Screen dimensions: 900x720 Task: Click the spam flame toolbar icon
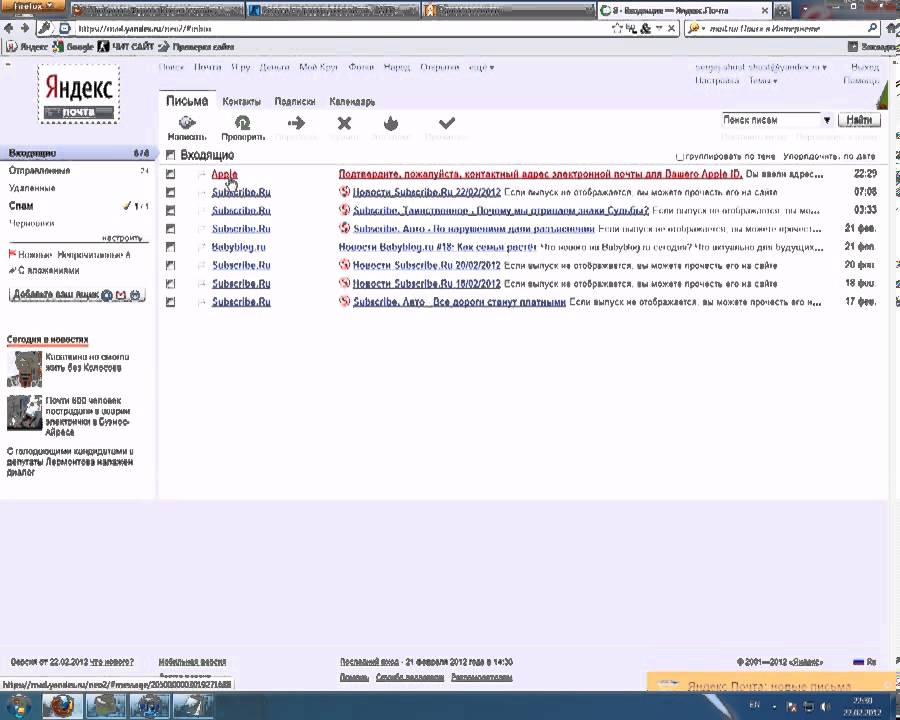click(x=391, y=123)
